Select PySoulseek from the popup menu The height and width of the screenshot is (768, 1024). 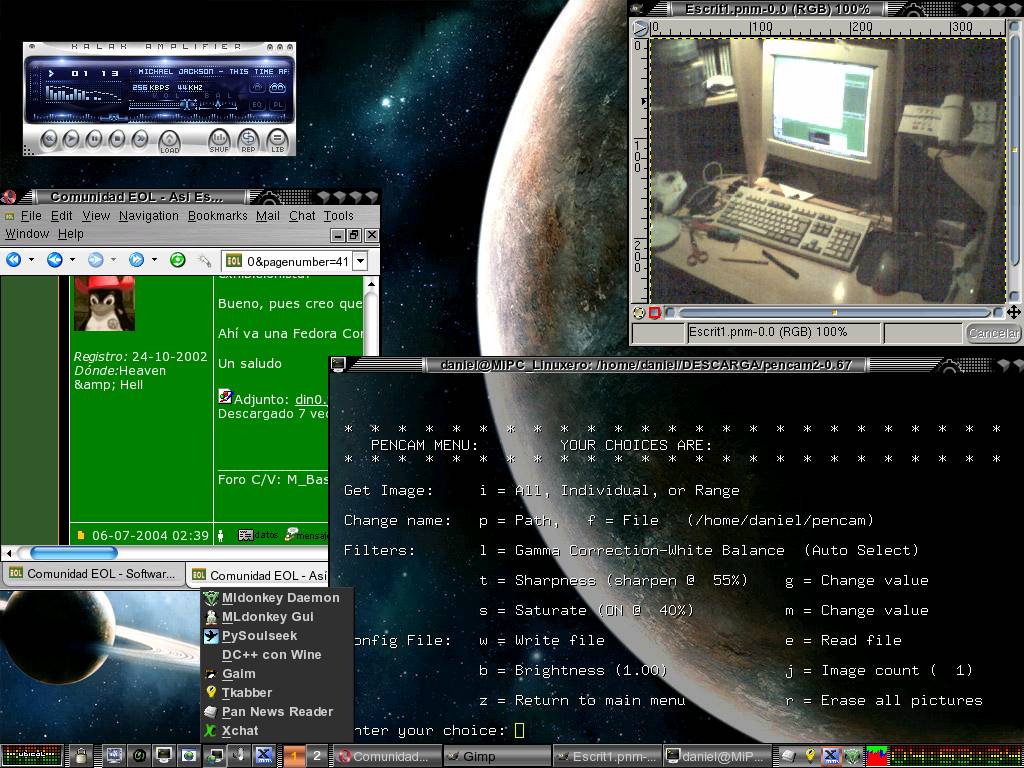[x=259, y=635]
